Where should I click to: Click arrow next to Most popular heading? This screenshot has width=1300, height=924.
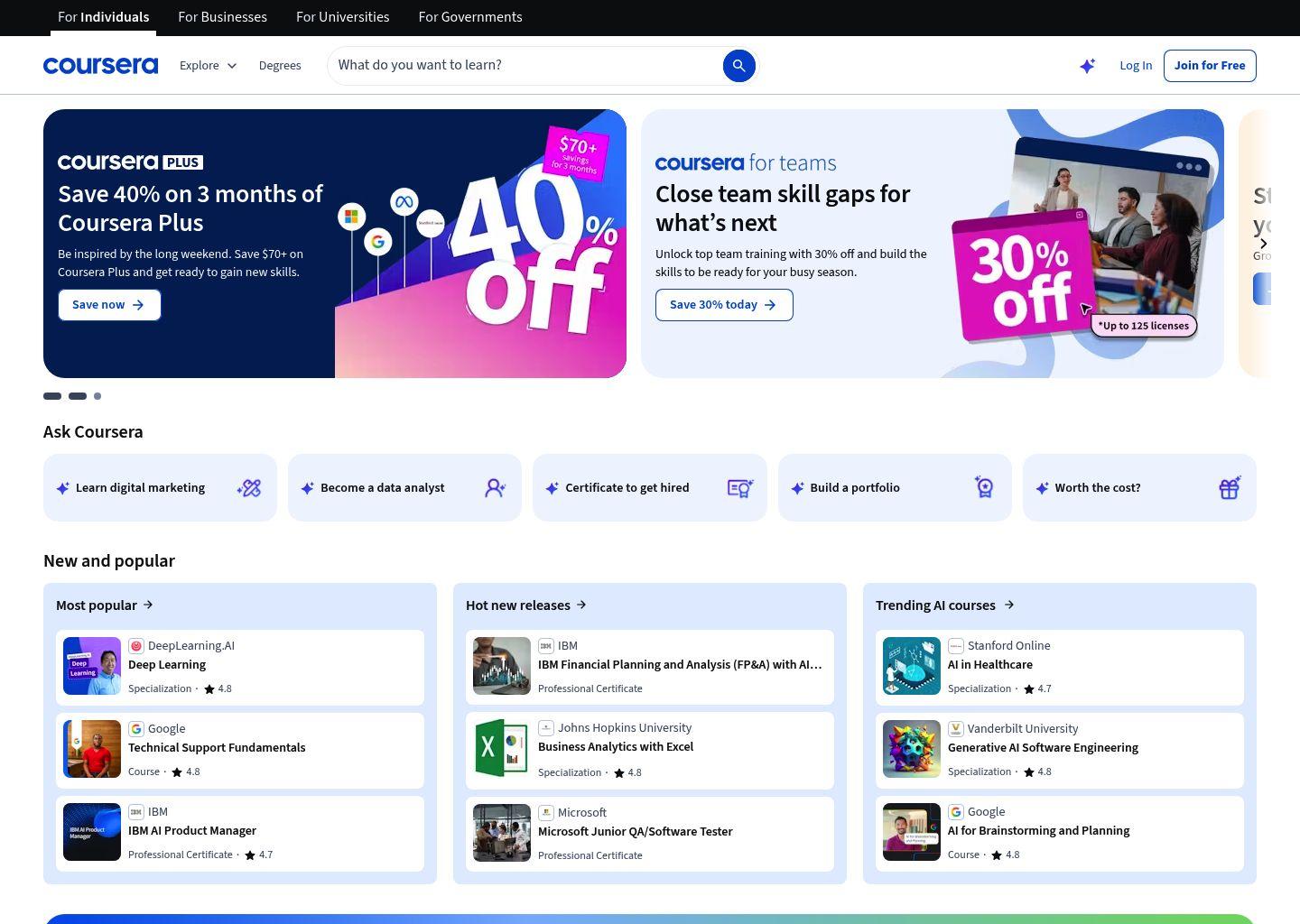click(x=148, y=605)
